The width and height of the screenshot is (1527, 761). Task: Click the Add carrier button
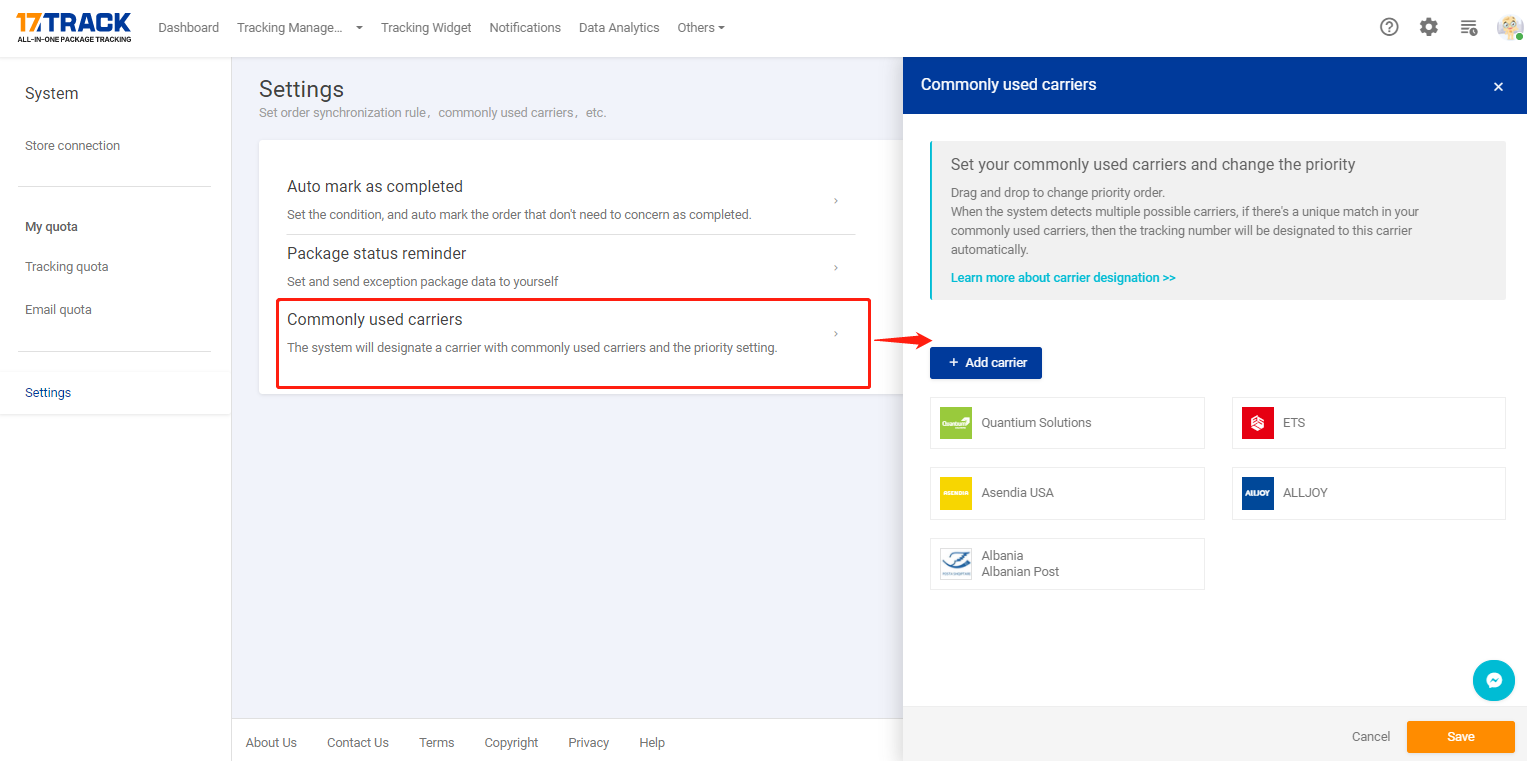[x=985, y=362]
